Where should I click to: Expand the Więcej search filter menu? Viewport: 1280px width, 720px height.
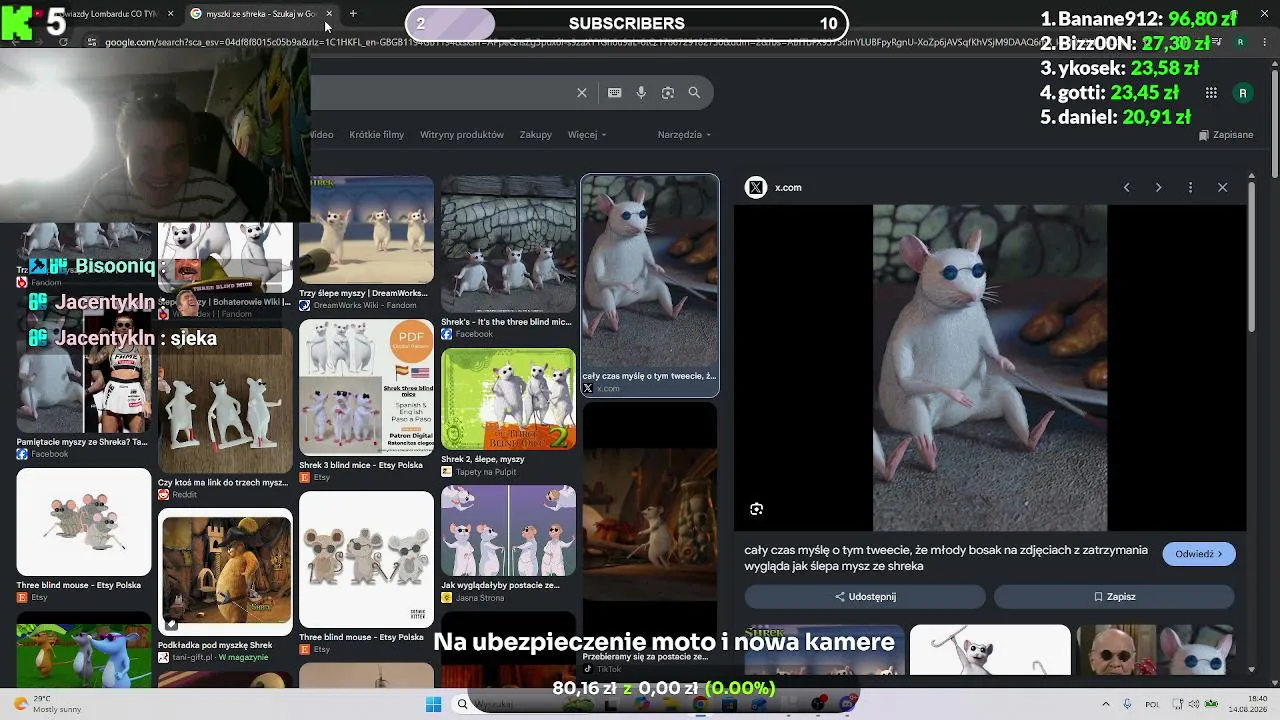tap(587, 135)
